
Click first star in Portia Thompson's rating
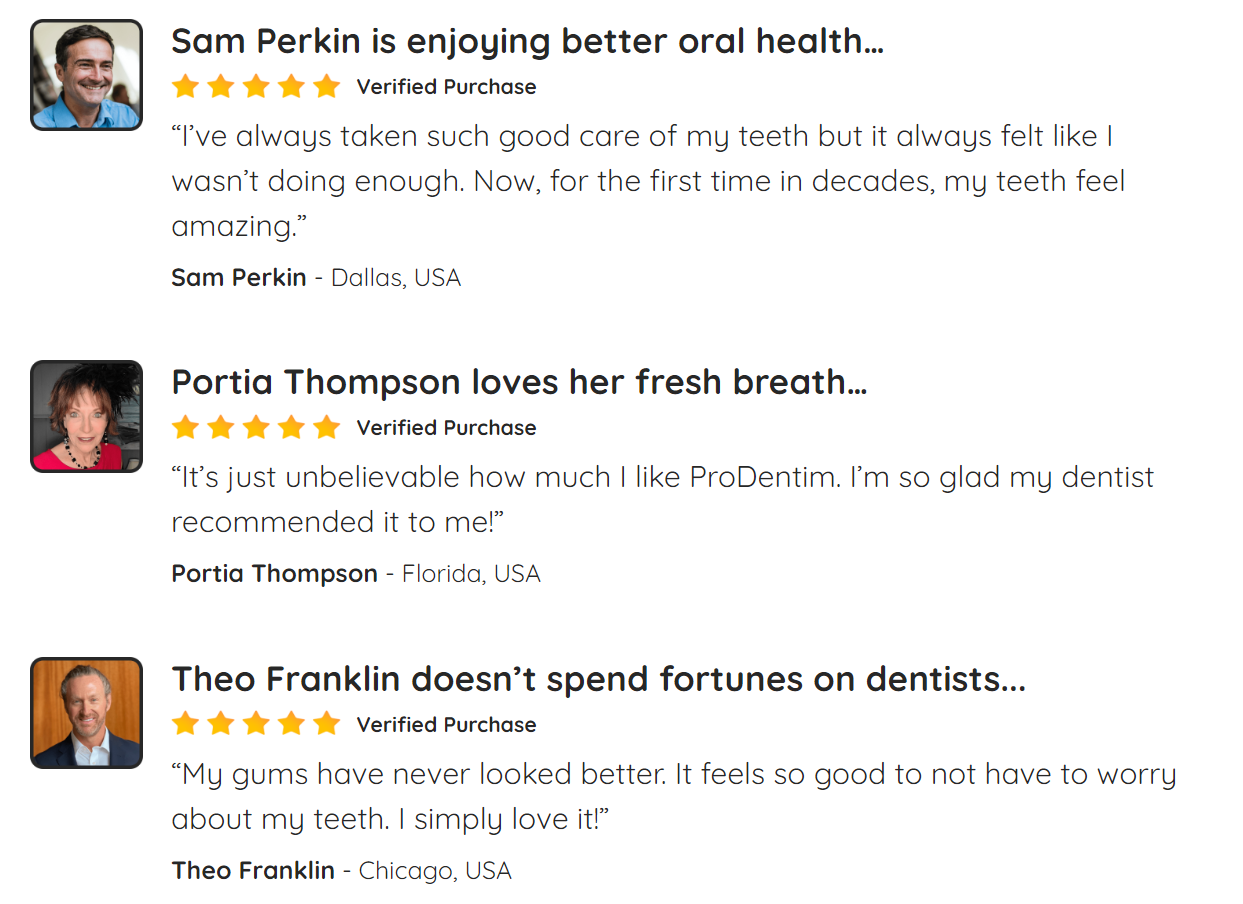185,427
